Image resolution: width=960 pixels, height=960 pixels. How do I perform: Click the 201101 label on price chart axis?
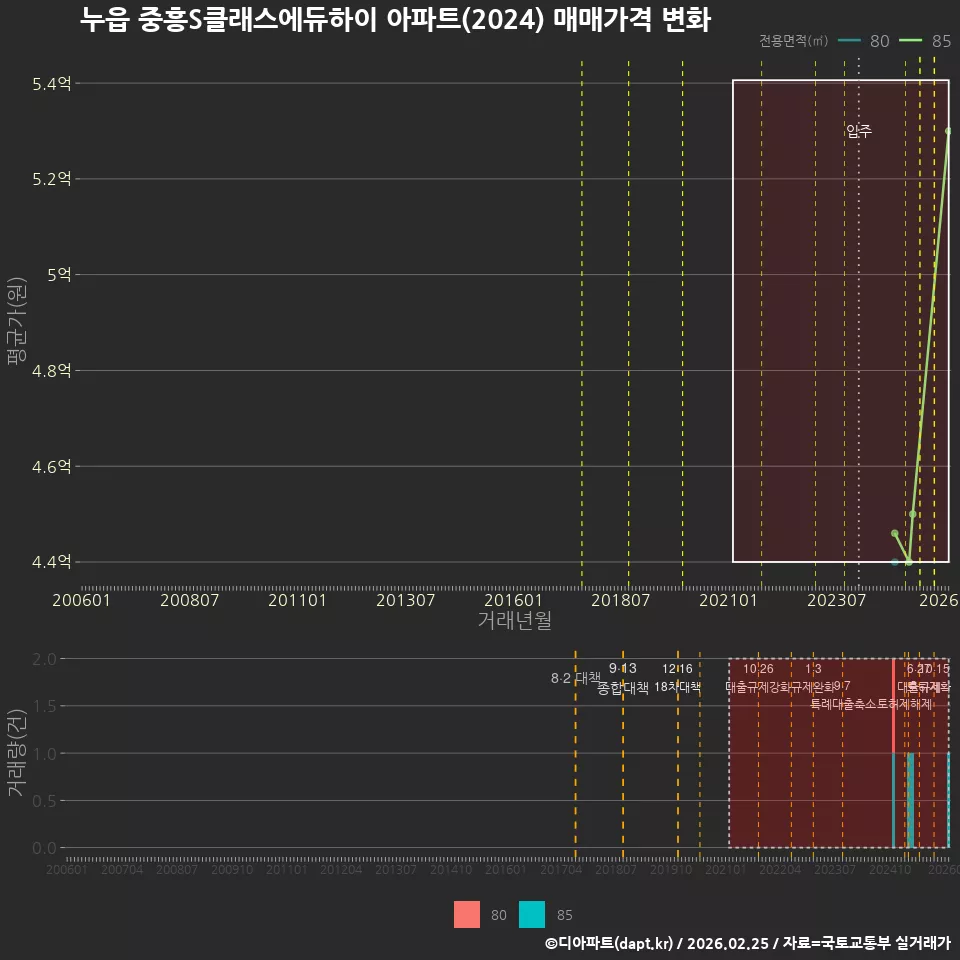tap(297, 600)
